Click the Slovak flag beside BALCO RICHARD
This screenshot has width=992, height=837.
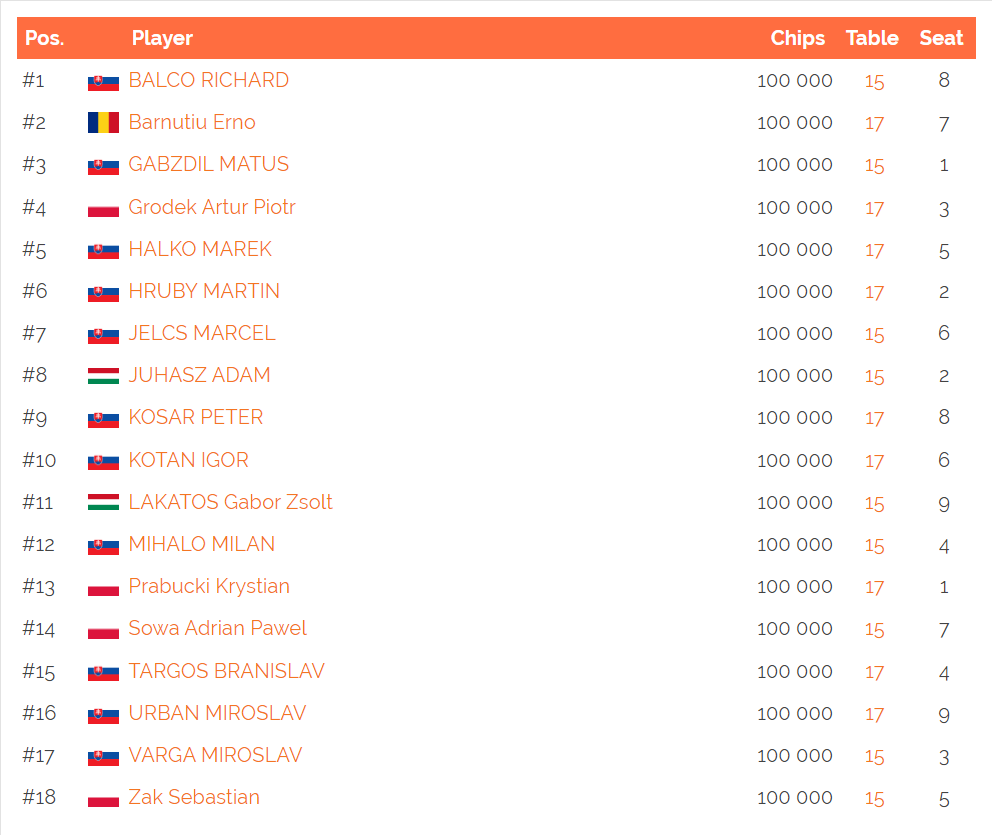click(103, 81)
